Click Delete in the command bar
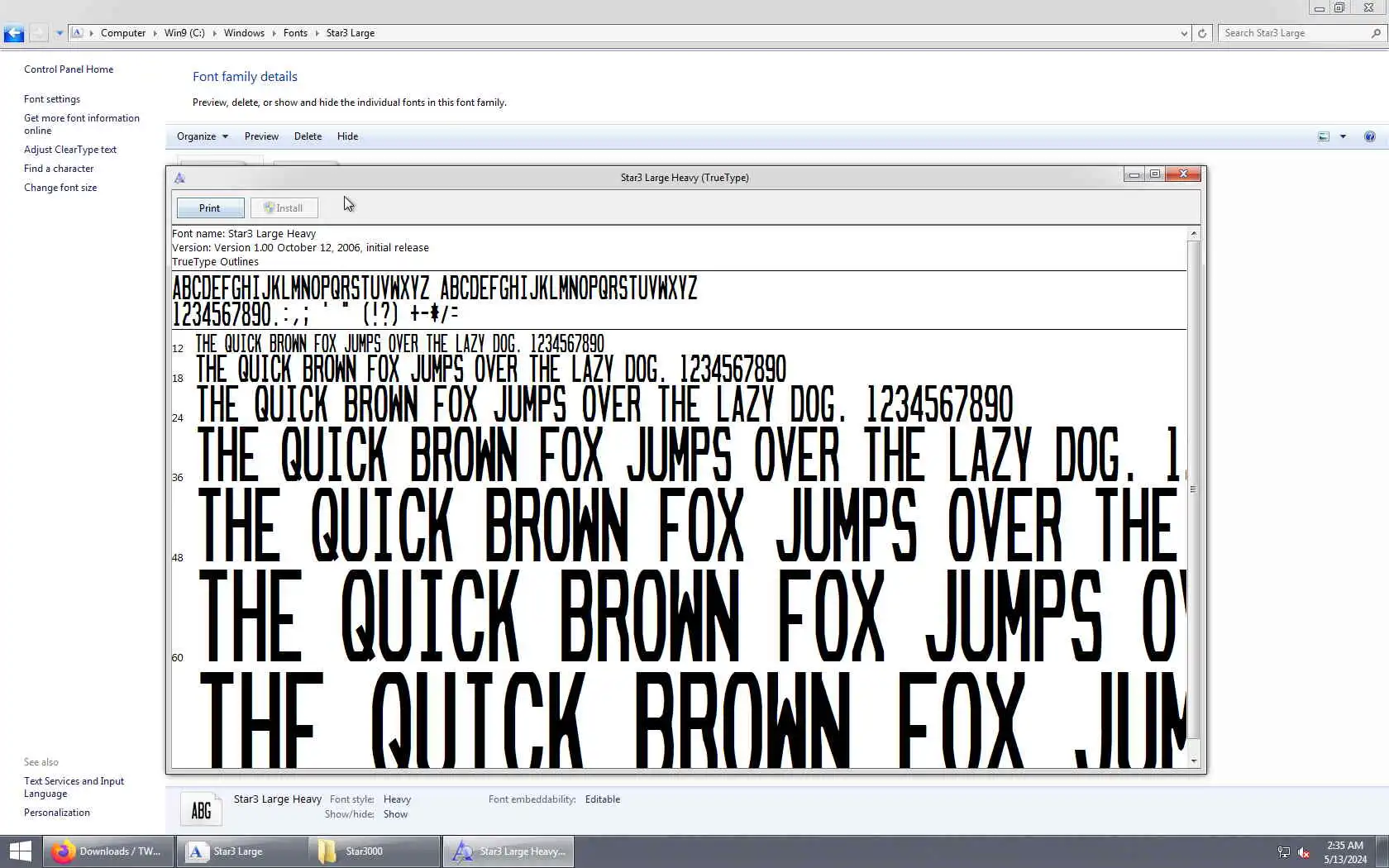 coord(308,136)
